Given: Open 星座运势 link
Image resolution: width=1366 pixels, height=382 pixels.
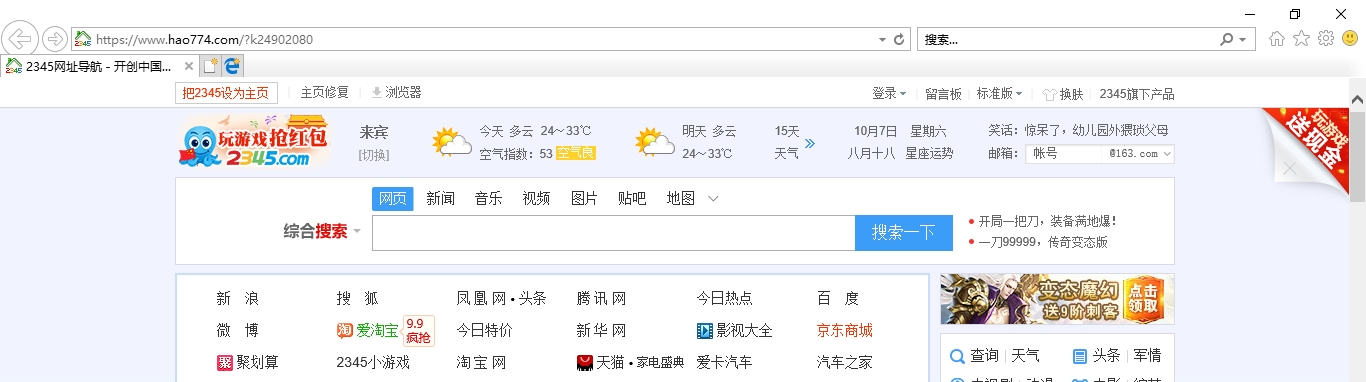Looking at the screenshot, I should pyautogui.click(x=929, y=153).
